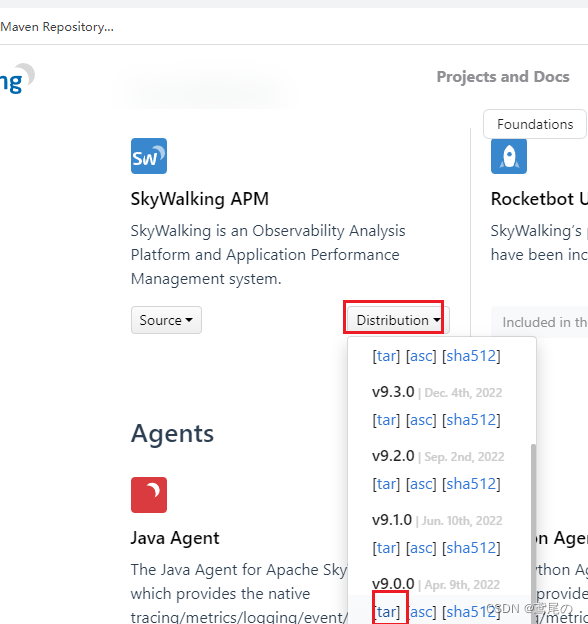Image resolution: width=588 pixels, height=624 pixels.
Task: Click the Agents section heading
Action: (x=172, y=433)
